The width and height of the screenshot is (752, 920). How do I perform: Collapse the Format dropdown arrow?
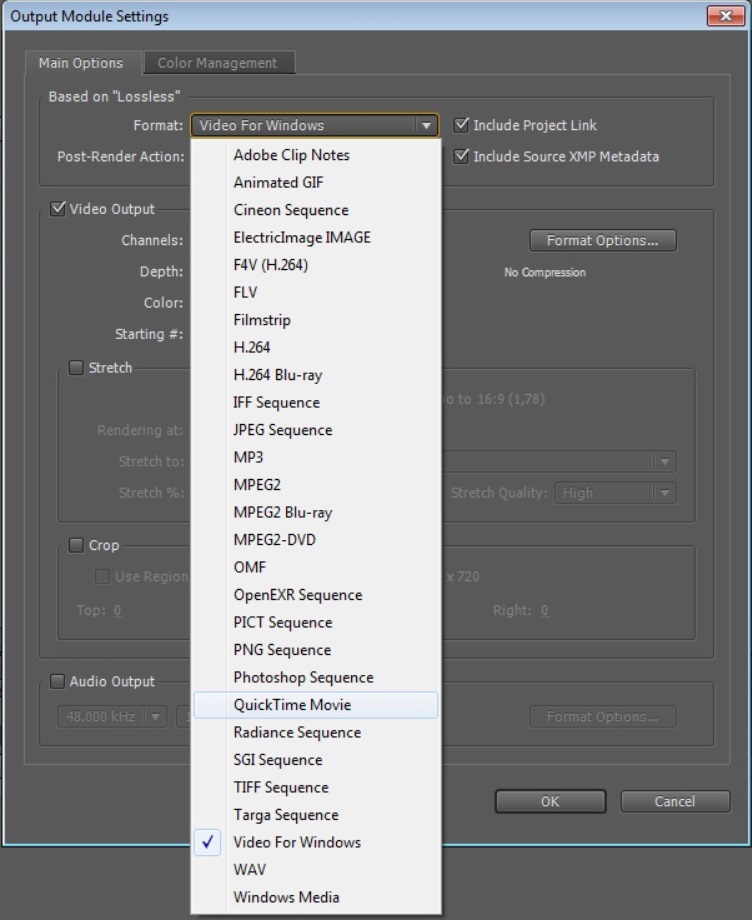tap(427, 126)
